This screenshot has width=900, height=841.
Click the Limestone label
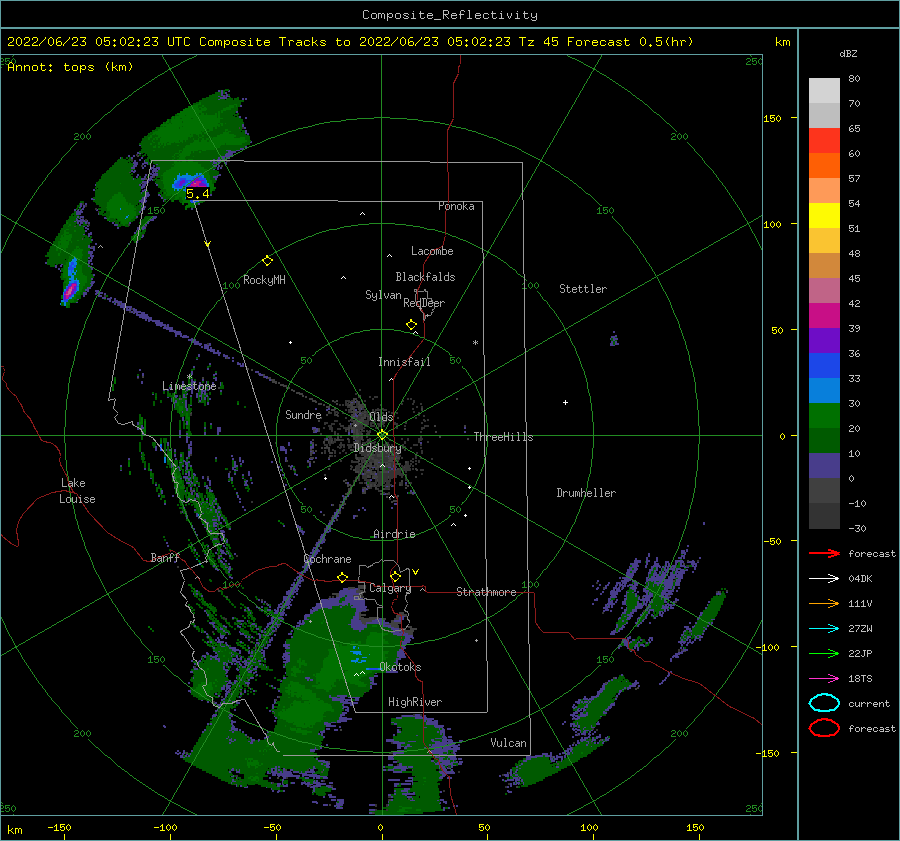tap(189, 386)
